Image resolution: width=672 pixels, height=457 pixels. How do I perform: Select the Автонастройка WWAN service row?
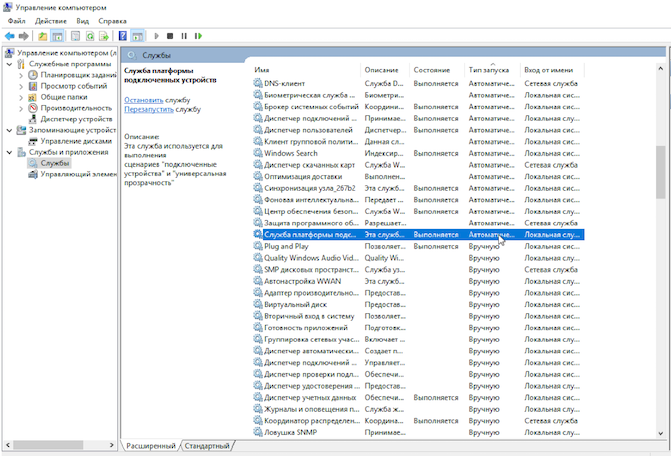pyautogui.click(x=418, y=281)
